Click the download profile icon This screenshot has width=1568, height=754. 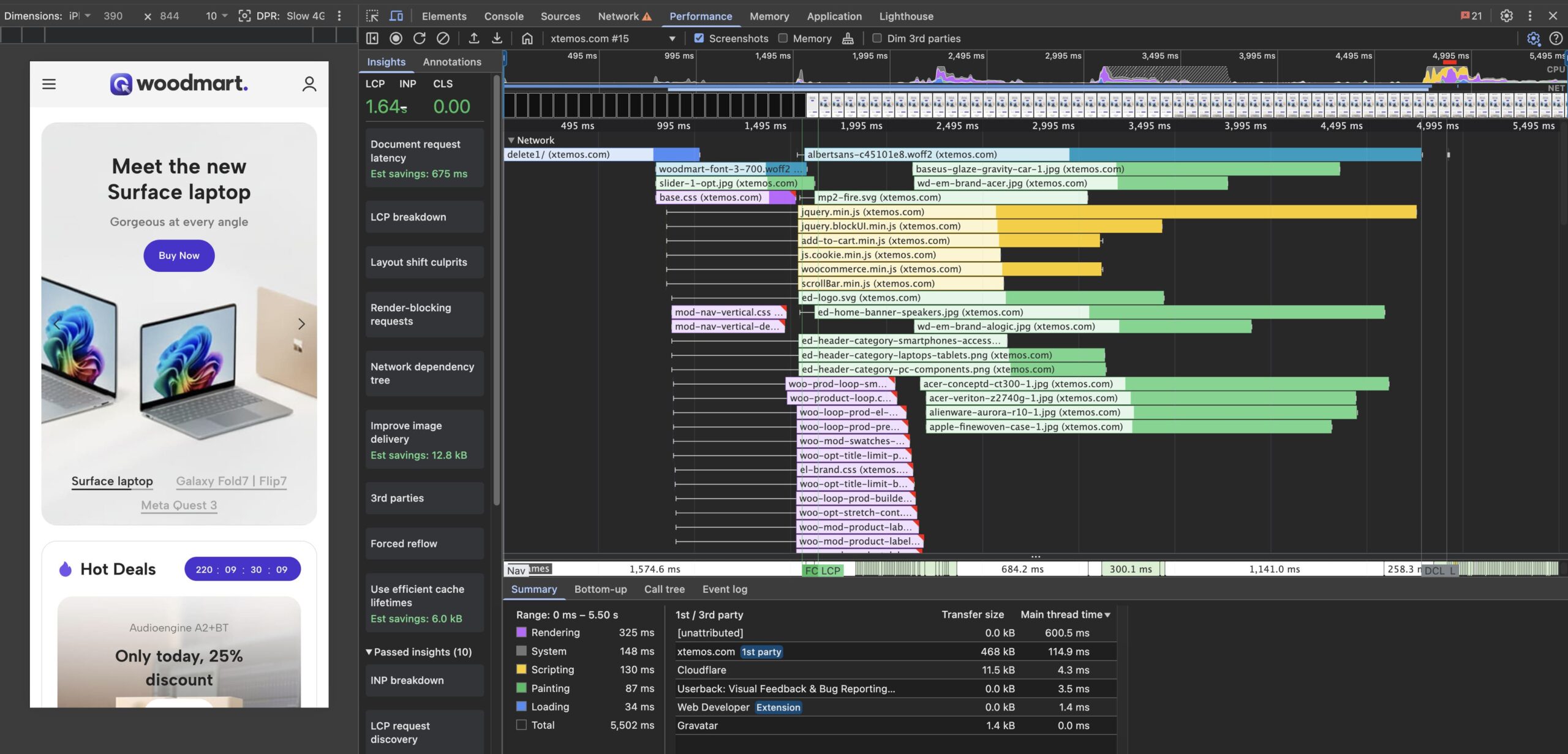point(497,38)
